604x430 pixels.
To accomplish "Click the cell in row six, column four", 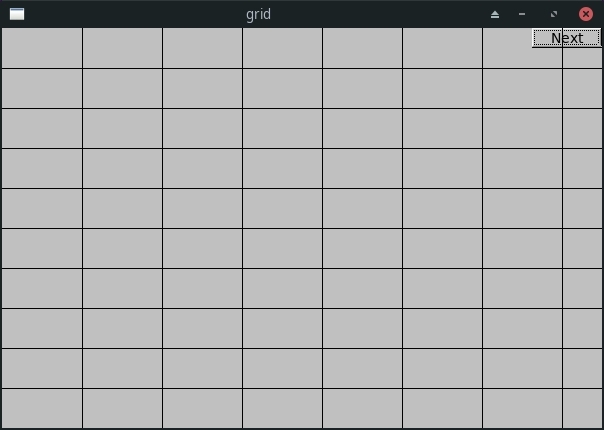I will (282, 249).
